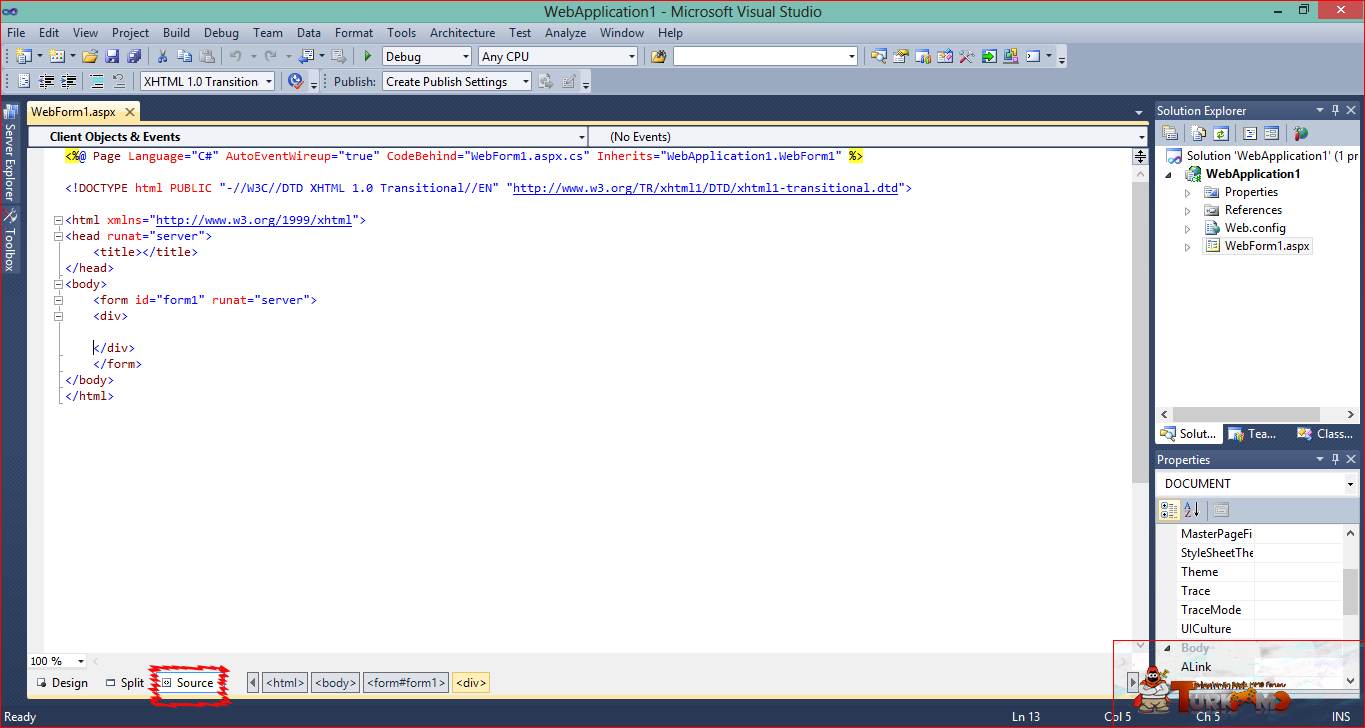Open the Toolbox via hammer-wrench toolbar icon
This screenshot has height=728, width=1365.
point(966,57)
